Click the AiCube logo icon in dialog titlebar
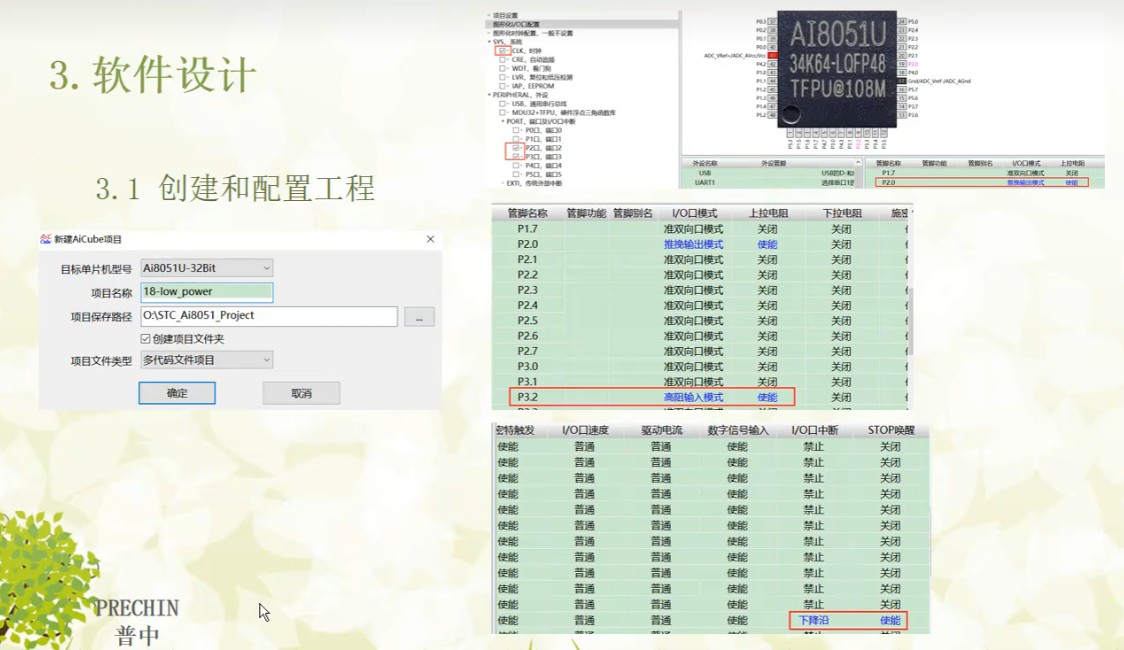The width and height of the screenshot is (1124, 650). [x=44, y=239]
